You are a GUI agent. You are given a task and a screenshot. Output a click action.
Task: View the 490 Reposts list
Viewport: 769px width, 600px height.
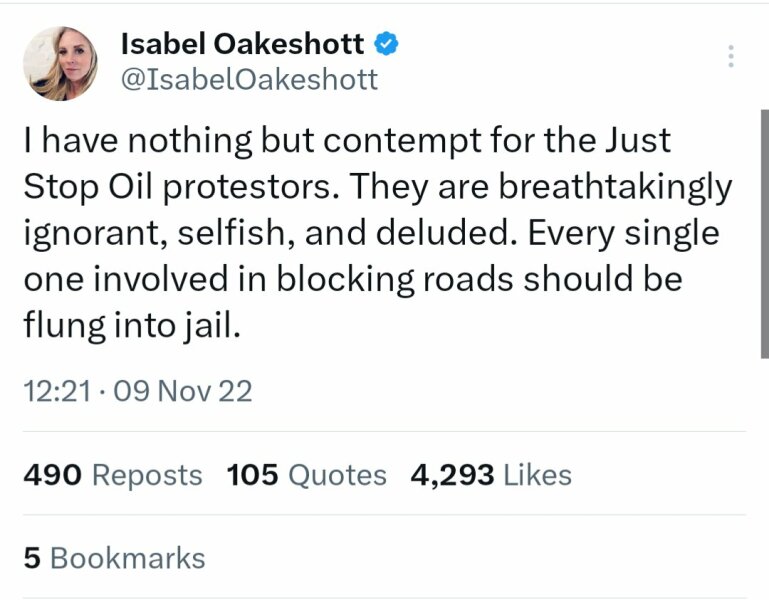(x=112, y=474)
